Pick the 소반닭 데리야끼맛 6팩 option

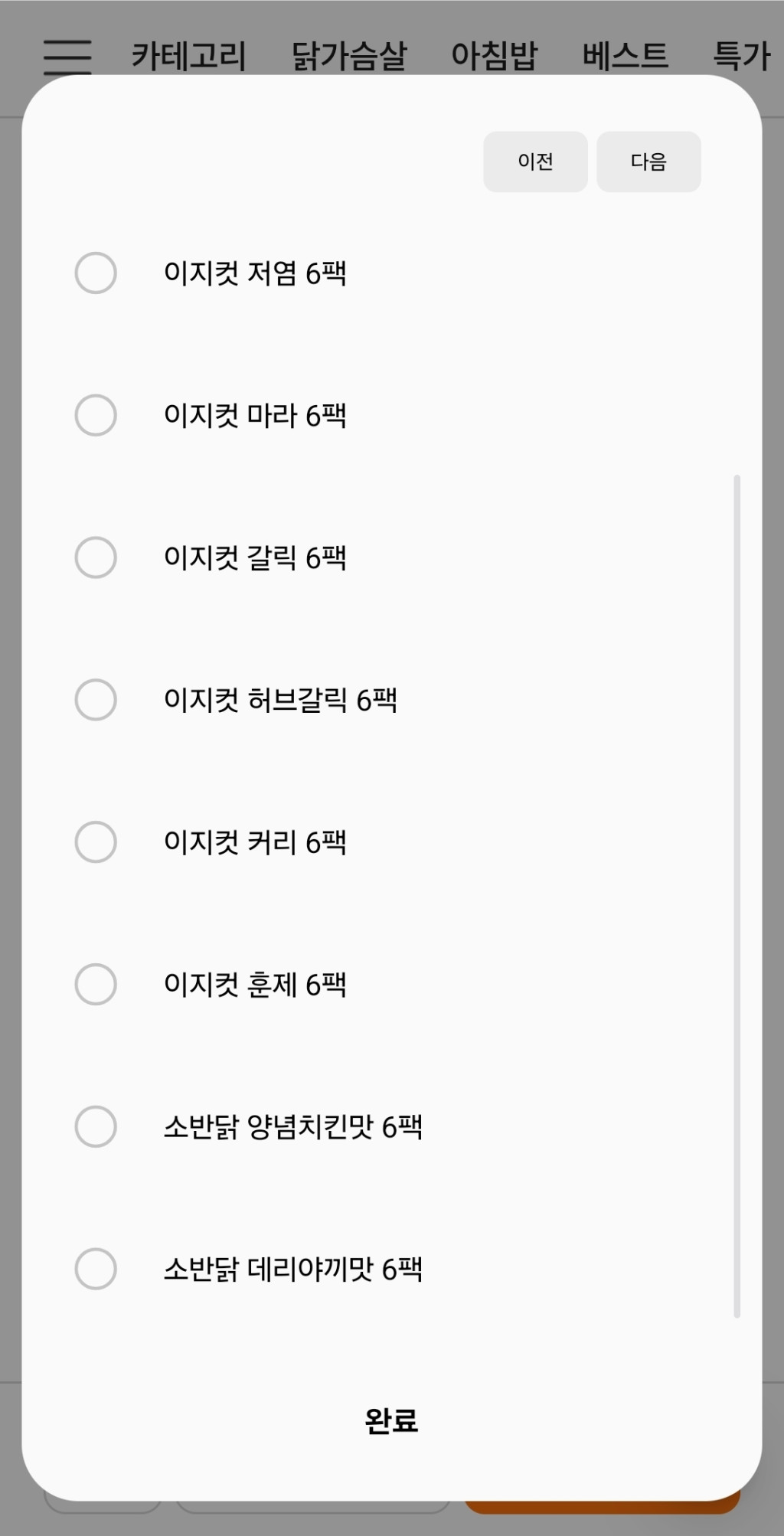click(x=96, y=1269)
